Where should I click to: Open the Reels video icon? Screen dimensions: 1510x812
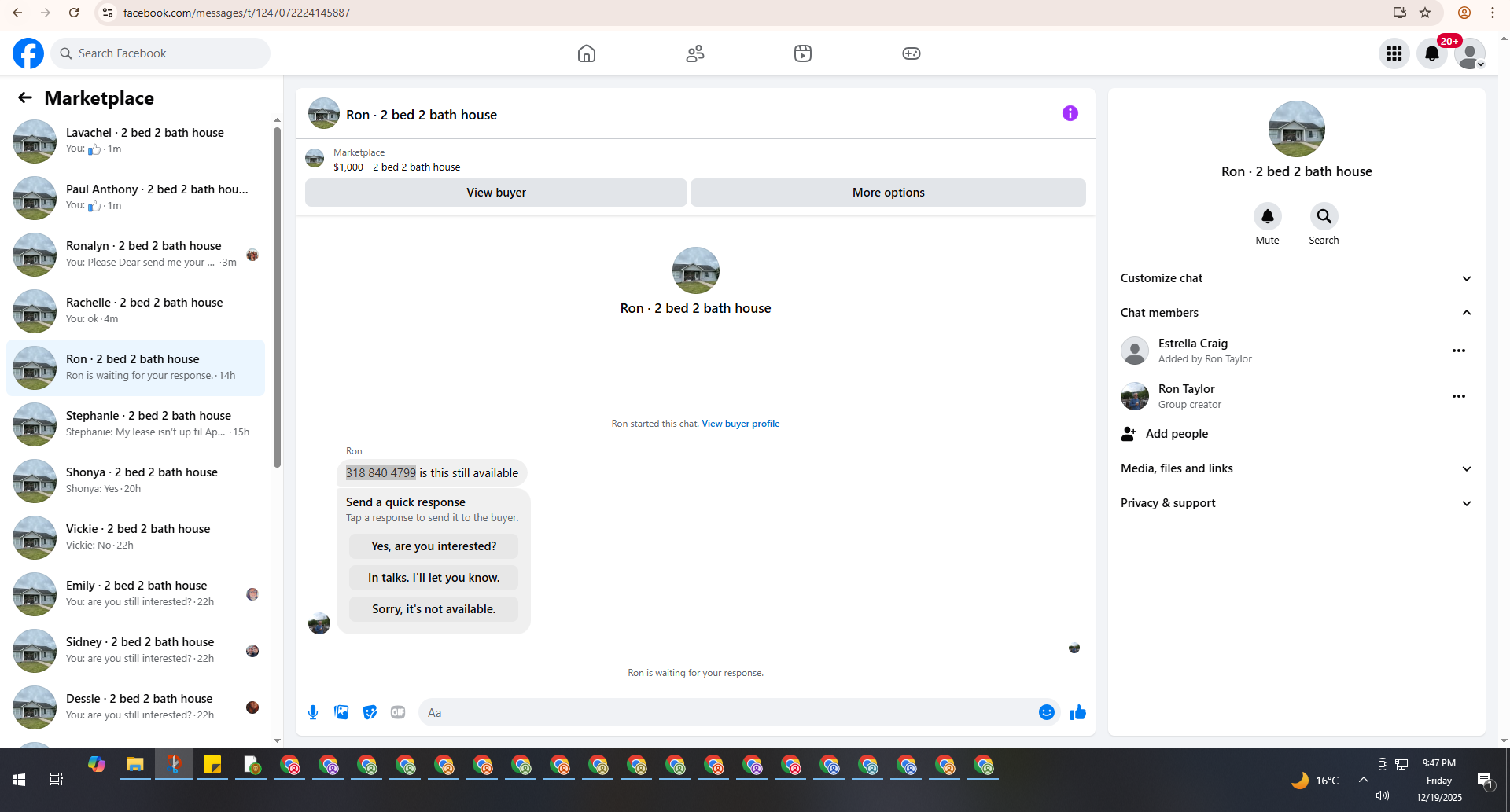pyautogui.click(x=803, y=53)
